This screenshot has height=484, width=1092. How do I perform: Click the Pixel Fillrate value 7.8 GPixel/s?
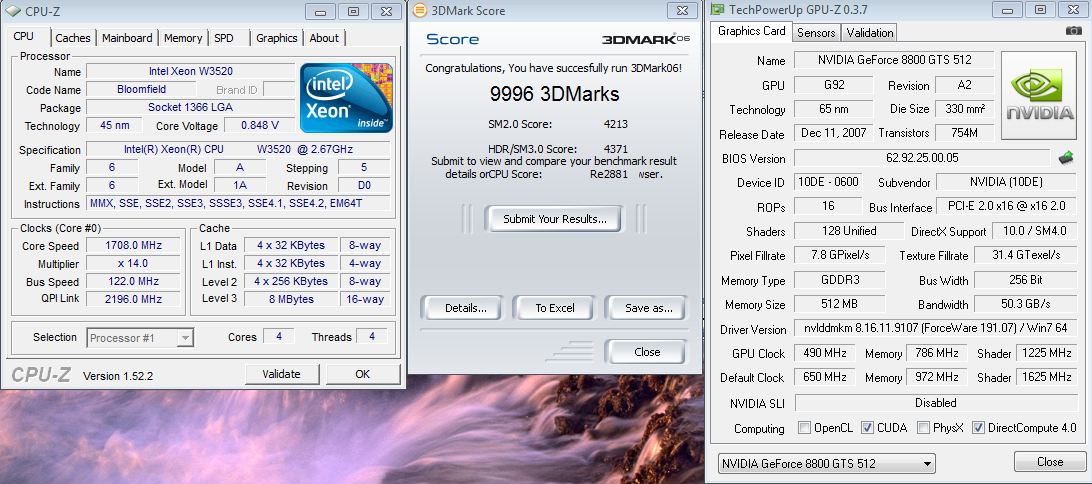[x=840, y=256]
